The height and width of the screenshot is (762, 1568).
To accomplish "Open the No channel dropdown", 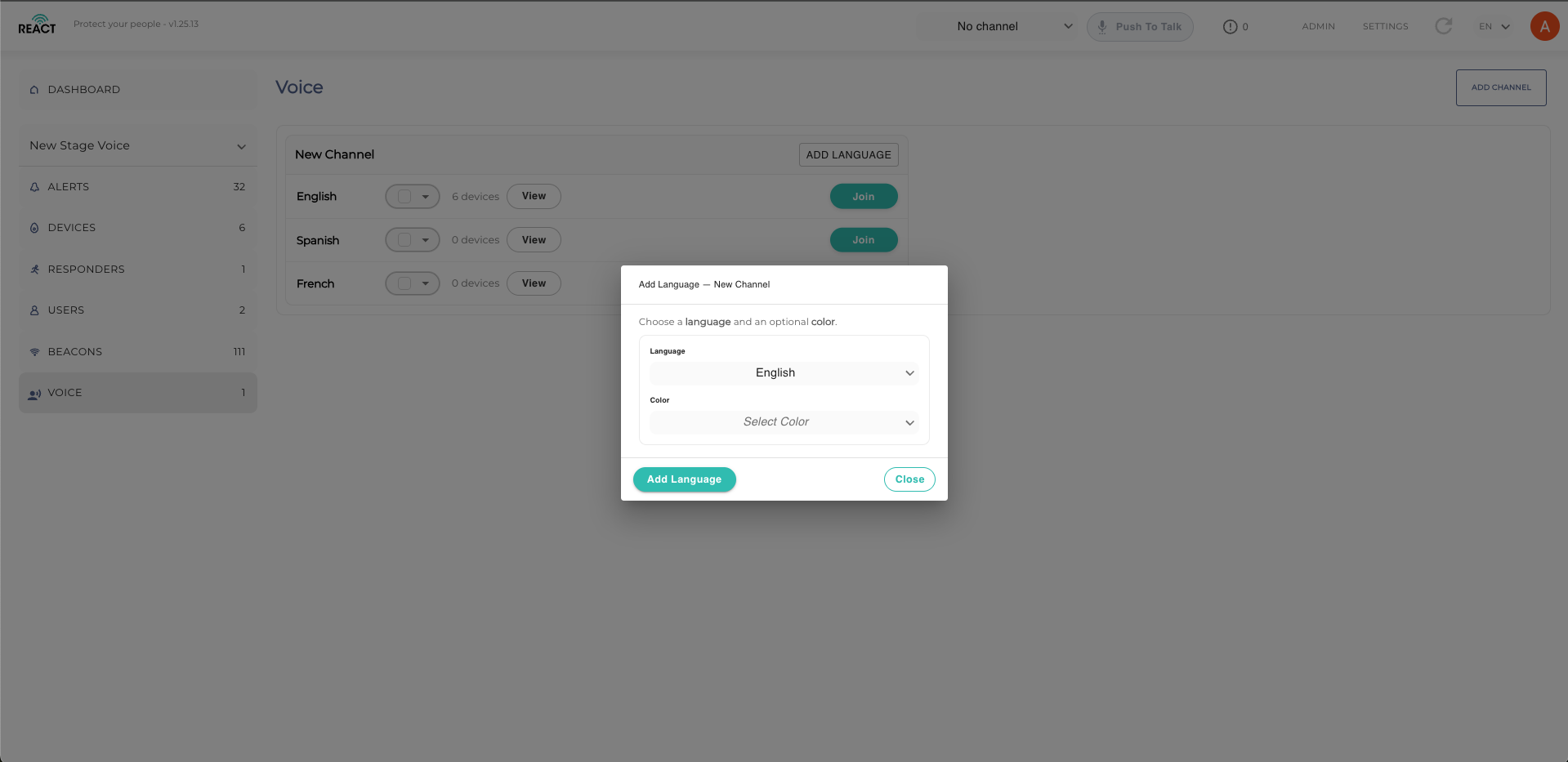I will coord(998,26).
